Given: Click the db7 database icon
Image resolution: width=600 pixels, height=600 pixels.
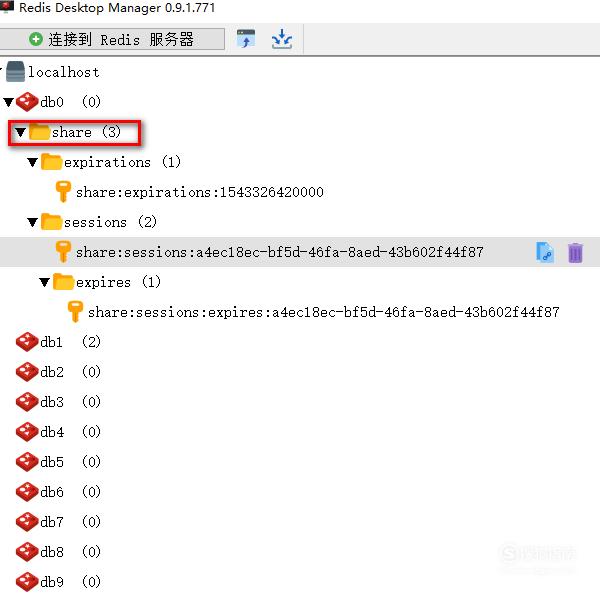Looking at the screenshot, I should [27, 522].
